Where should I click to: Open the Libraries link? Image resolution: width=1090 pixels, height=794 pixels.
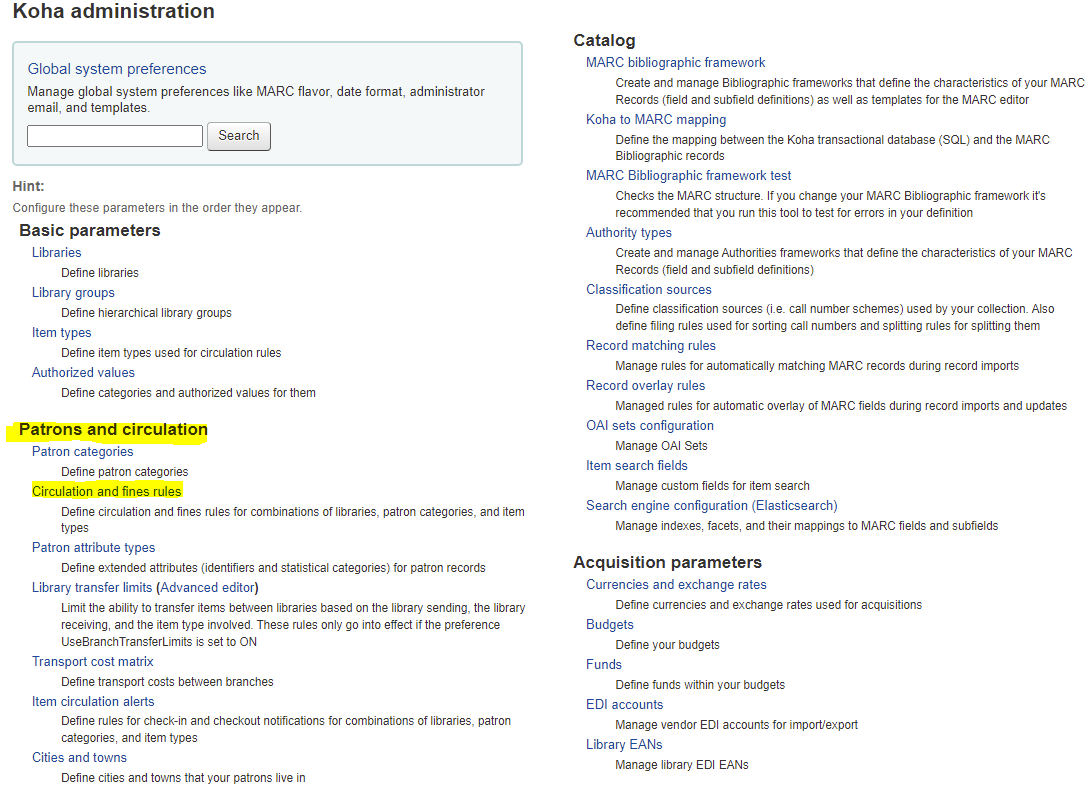(x=56, y=252)
